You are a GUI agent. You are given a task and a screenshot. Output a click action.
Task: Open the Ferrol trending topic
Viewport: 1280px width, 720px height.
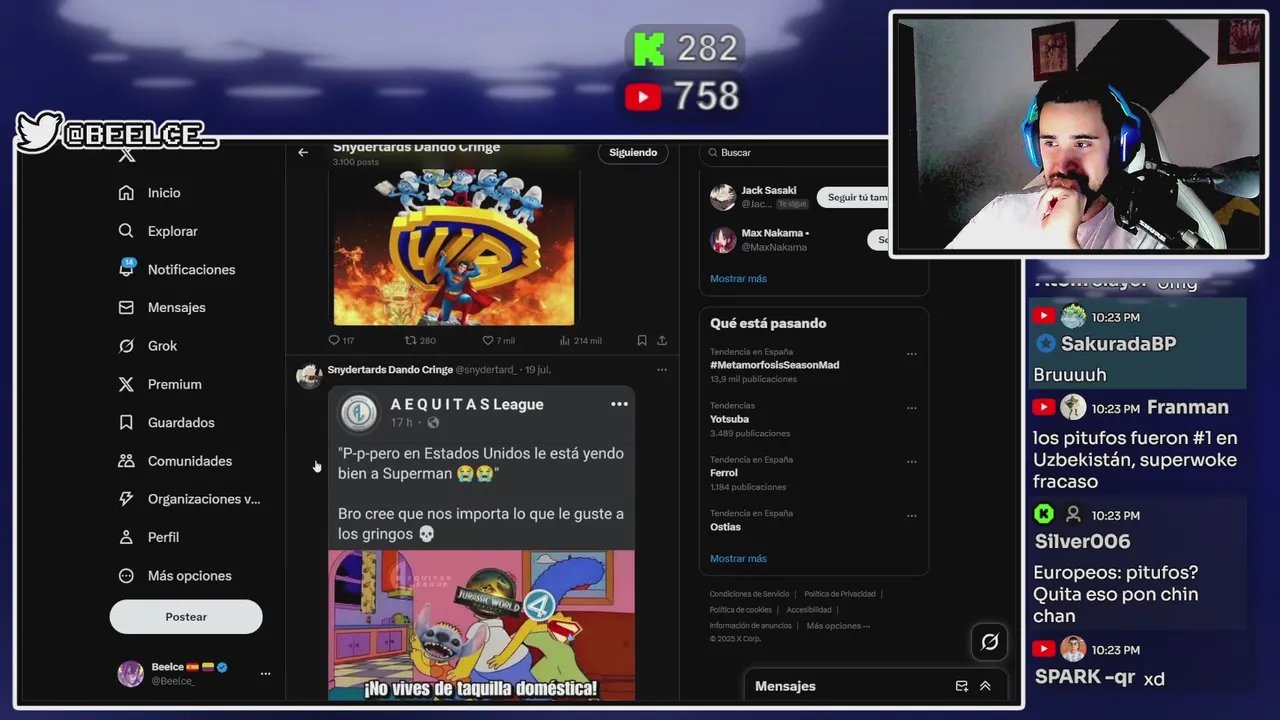tap(724, 473)
